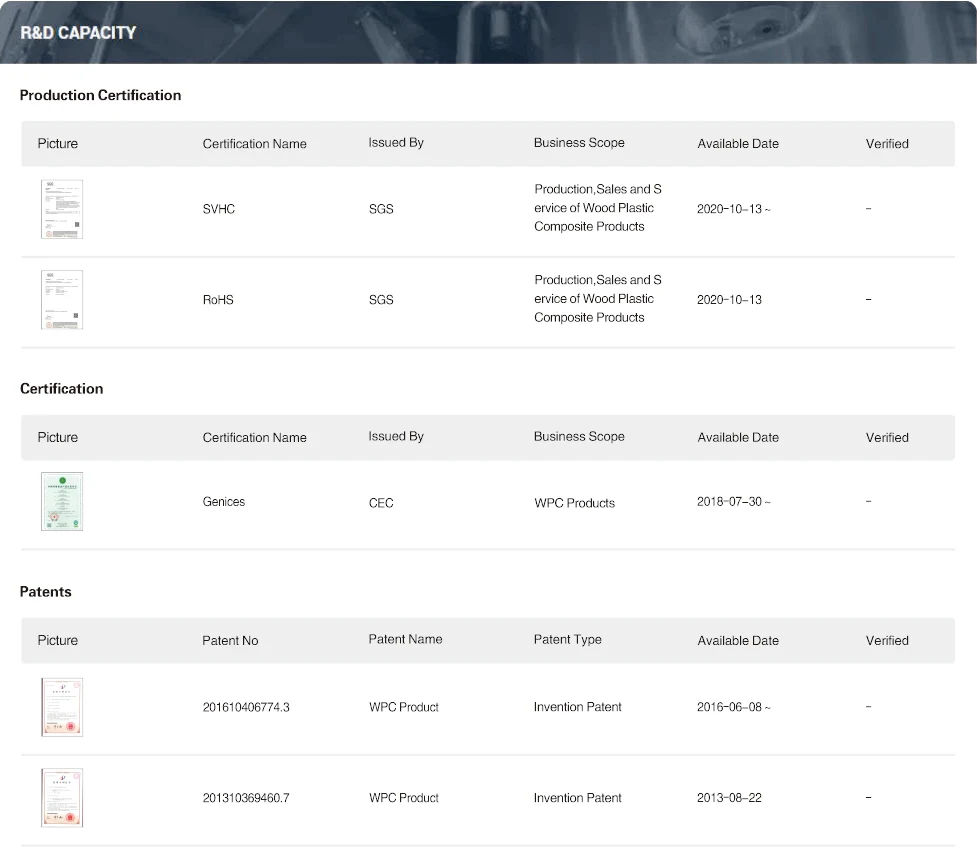The image size is (977, 867).
Task: Click the 2018-07-30 available date
Action: coord(733,502)
